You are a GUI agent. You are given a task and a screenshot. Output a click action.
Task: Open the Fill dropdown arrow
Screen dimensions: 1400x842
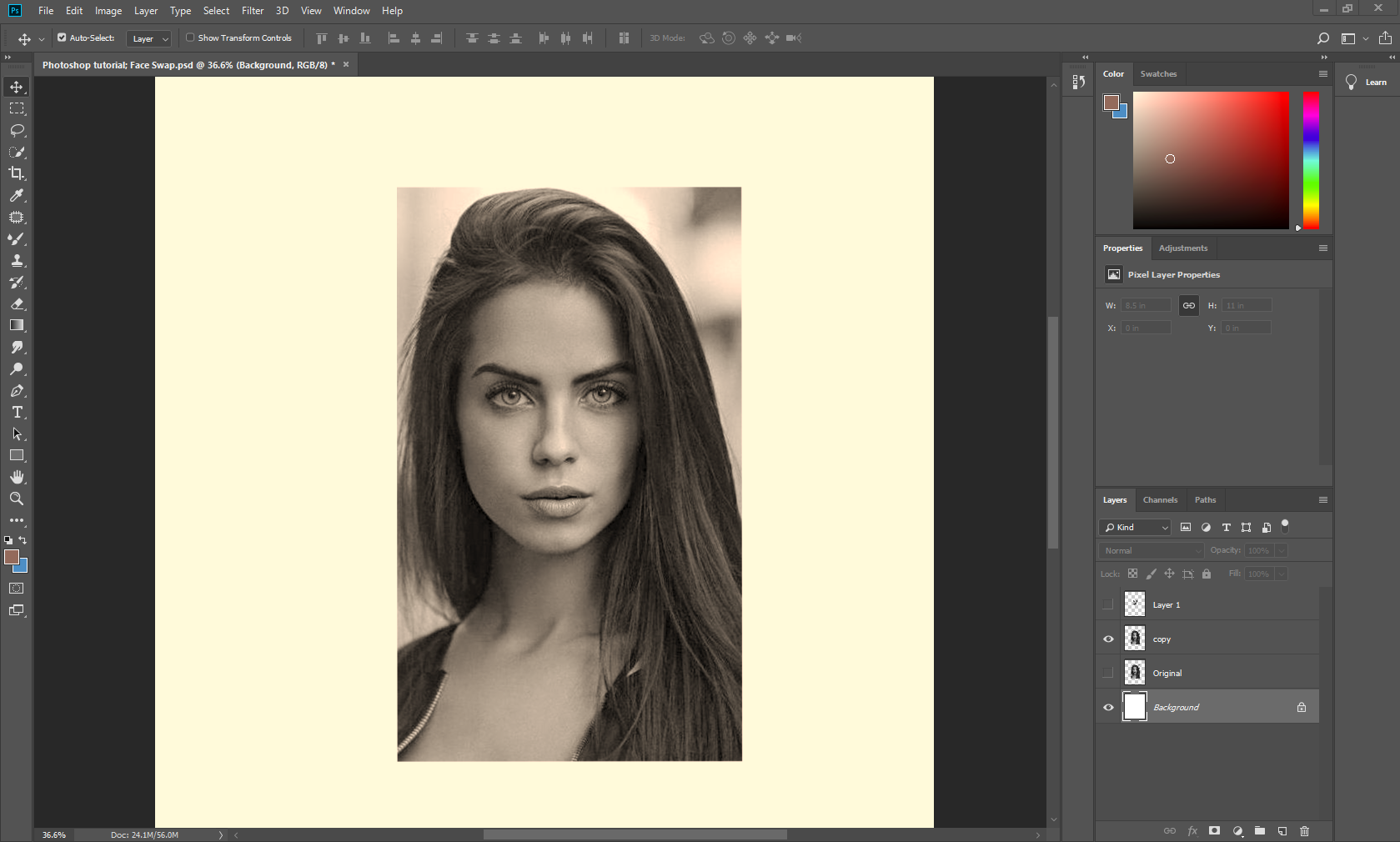pyautogui.click(x=1282, y=574)
